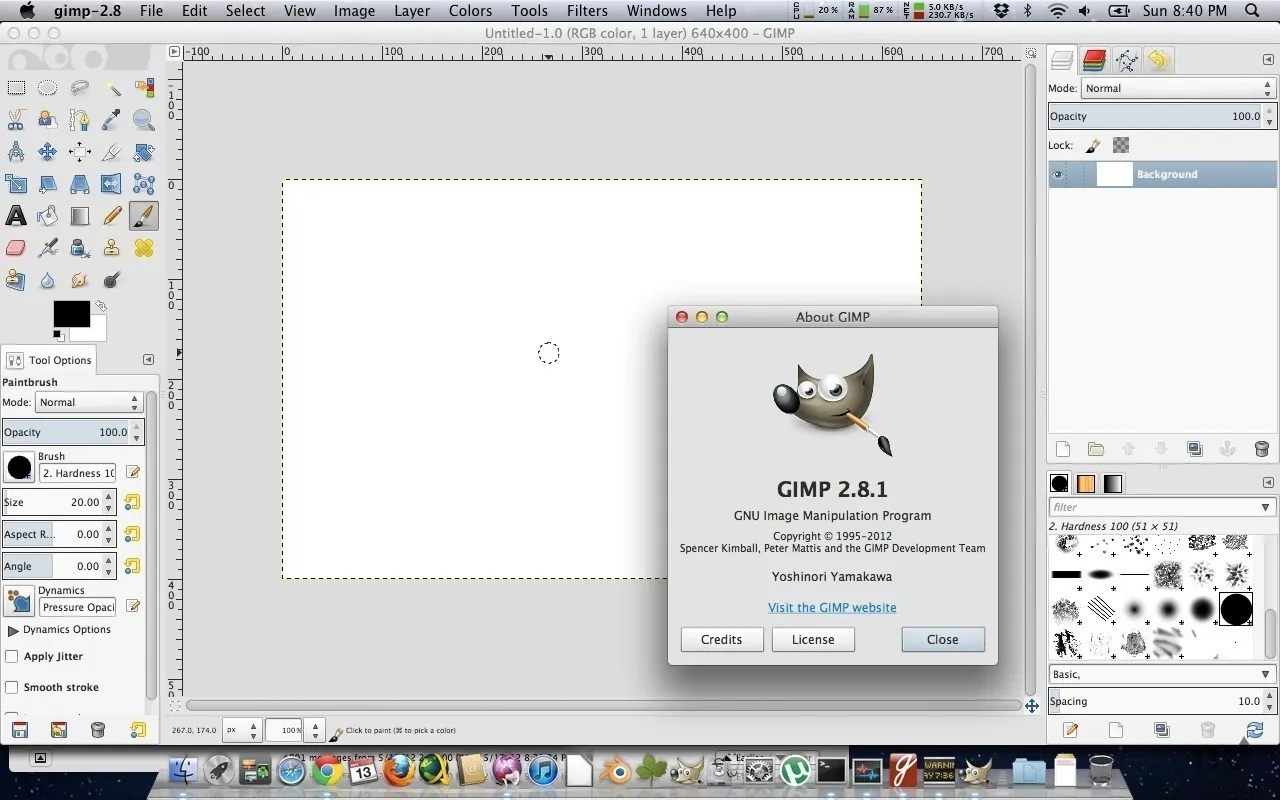Select the Move tool

click(x=47, y=152)
